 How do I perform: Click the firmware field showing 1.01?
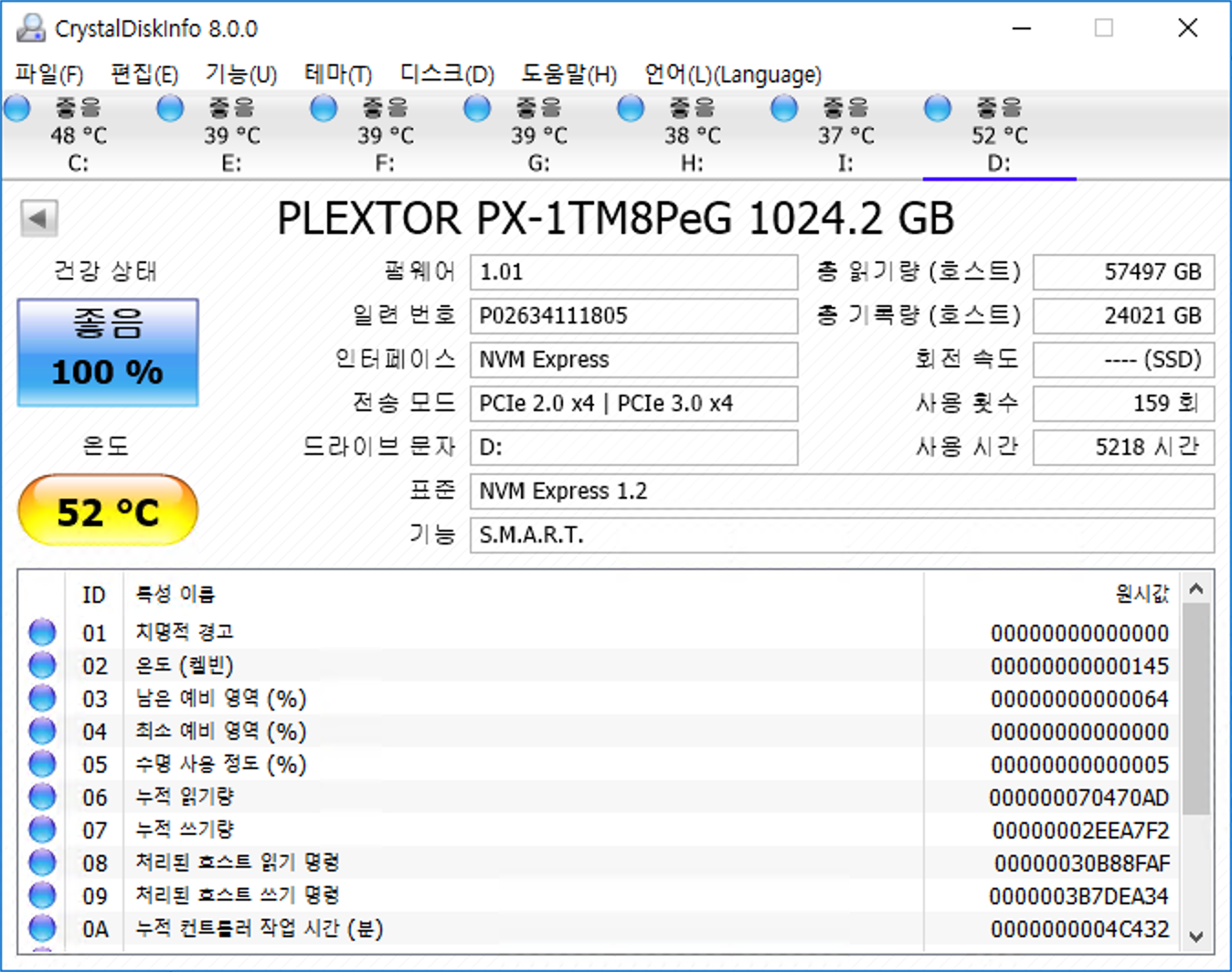tap(634, 272)
